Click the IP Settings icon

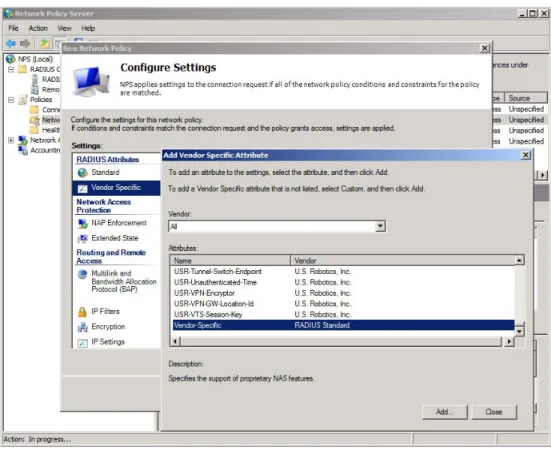click(83, 343)
